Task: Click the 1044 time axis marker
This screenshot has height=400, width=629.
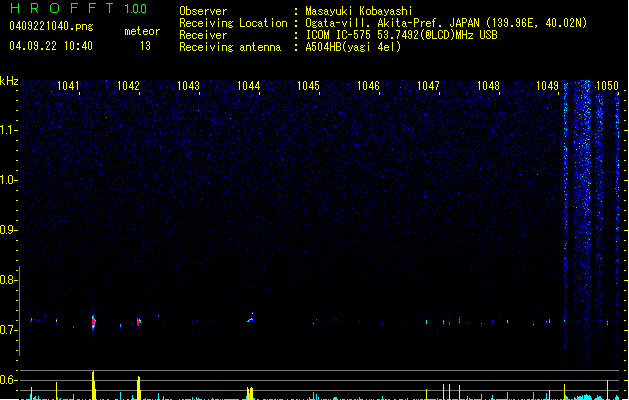Action: (248, 86)
